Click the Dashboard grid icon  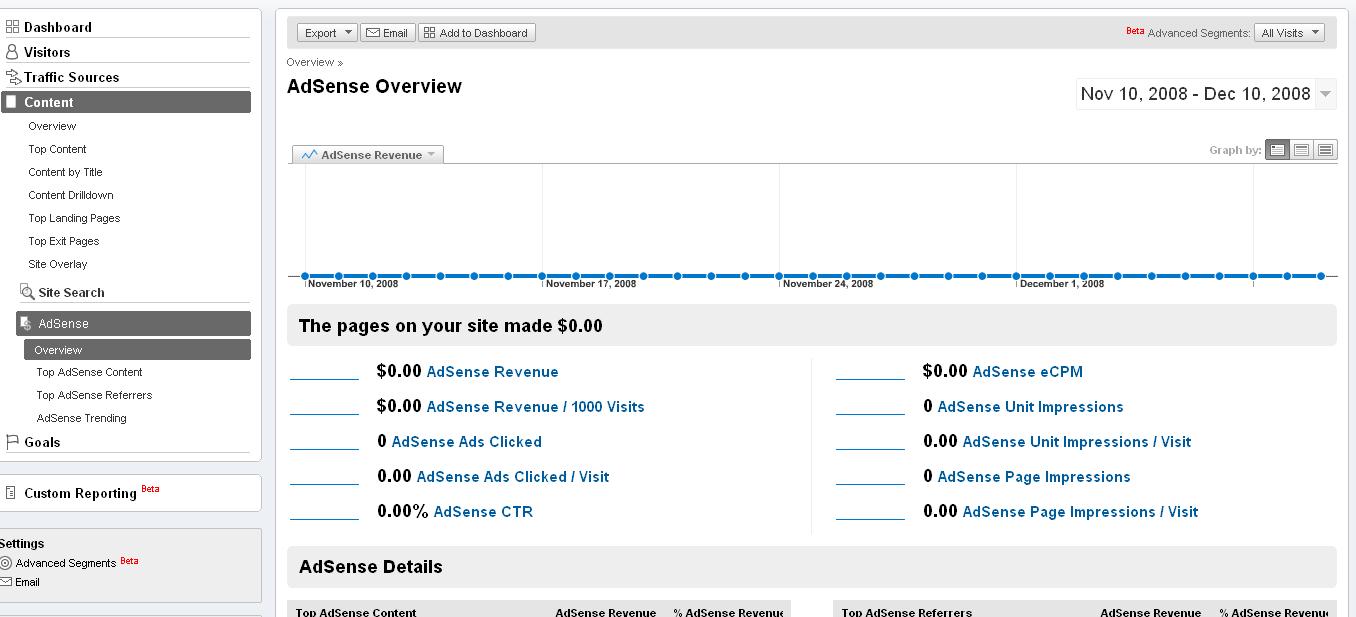[13, 27]
